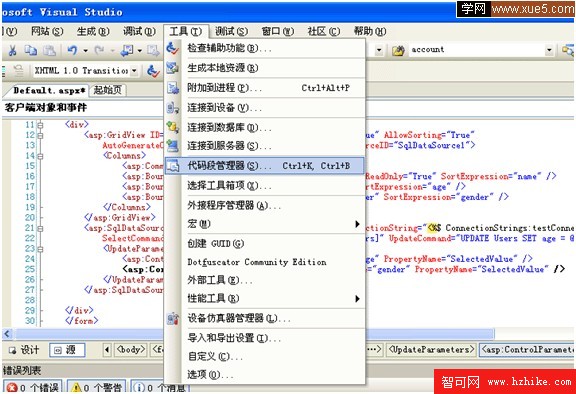
Task: Click the 连接到设备 menu item icon
Action: tap(172, 108)
